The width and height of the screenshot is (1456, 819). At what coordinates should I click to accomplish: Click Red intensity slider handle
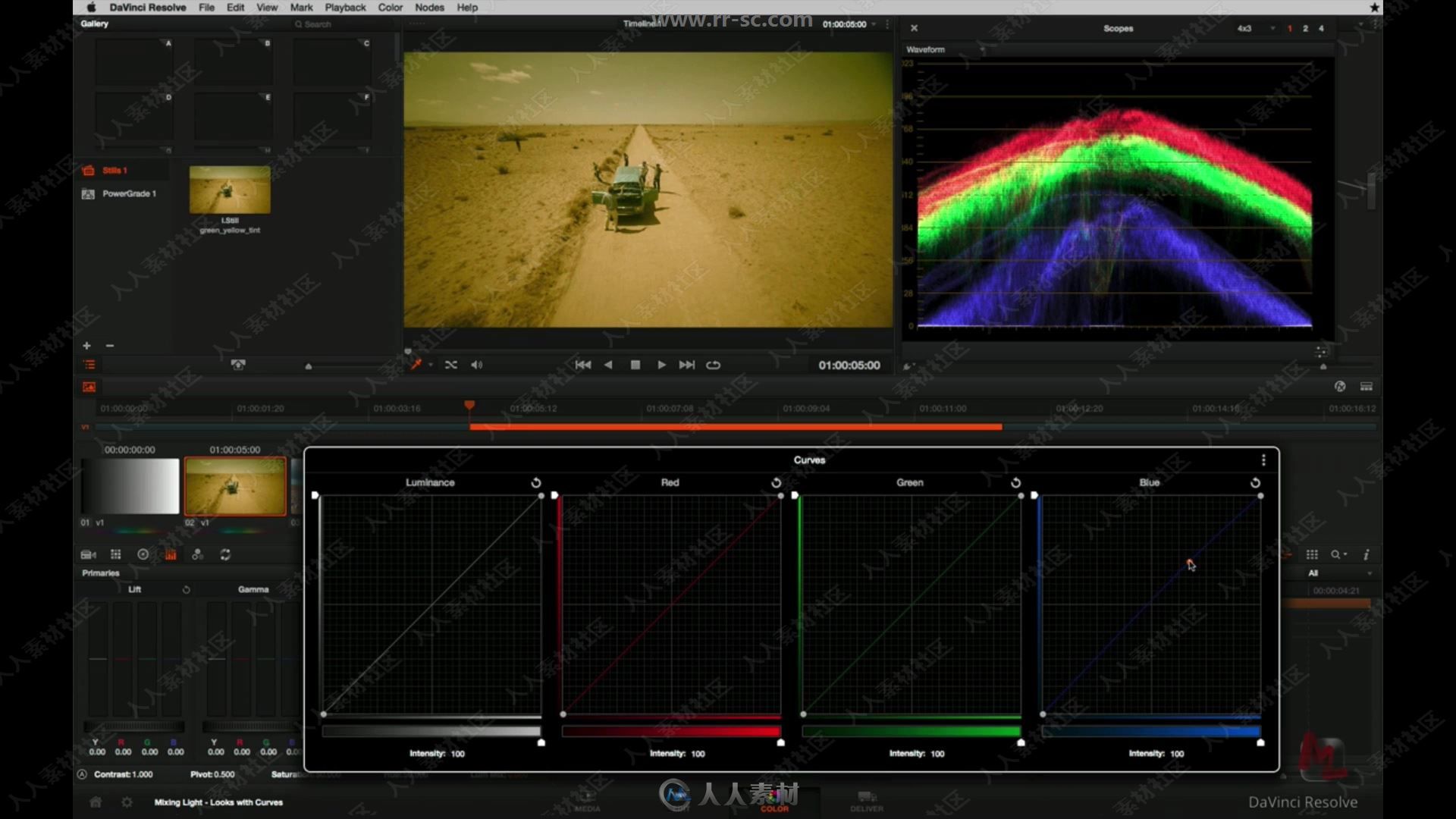781,742
